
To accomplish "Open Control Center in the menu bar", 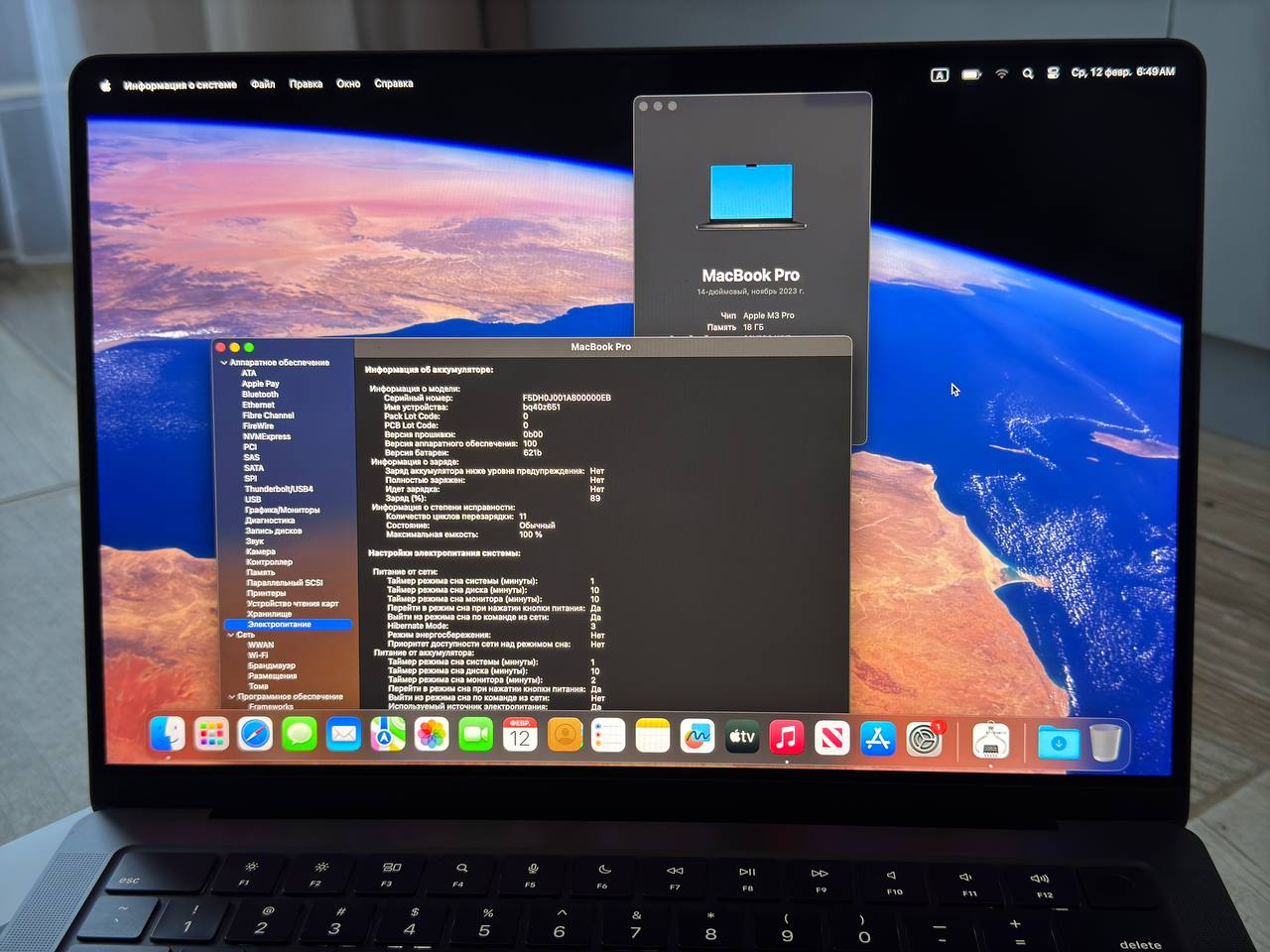I will point(1053,72).
